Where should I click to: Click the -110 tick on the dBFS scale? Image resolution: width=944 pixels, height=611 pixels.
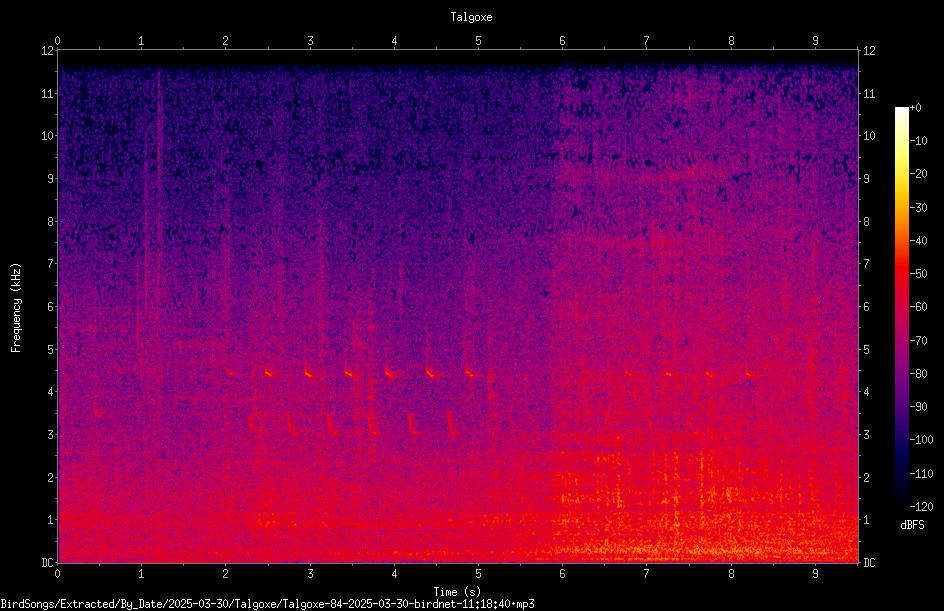(921, 474)
